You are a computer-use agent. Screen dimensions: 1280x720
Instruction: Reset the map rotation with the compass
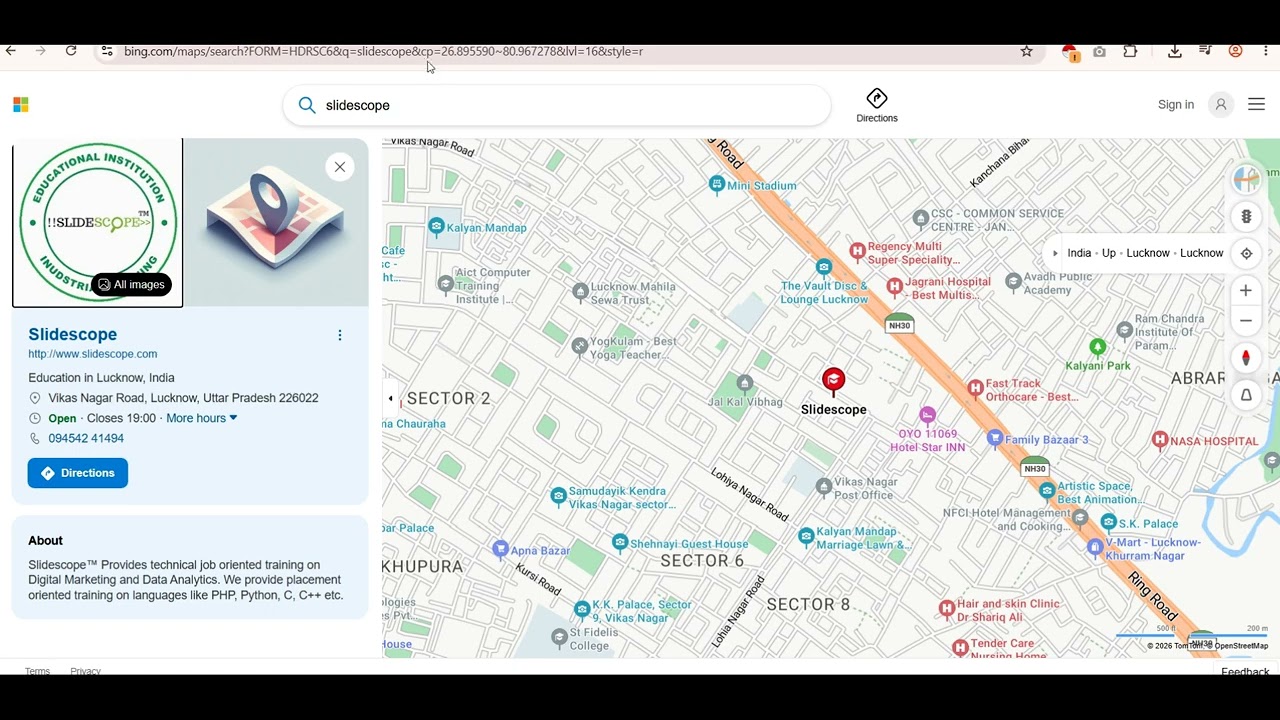tap(1246, 358)
